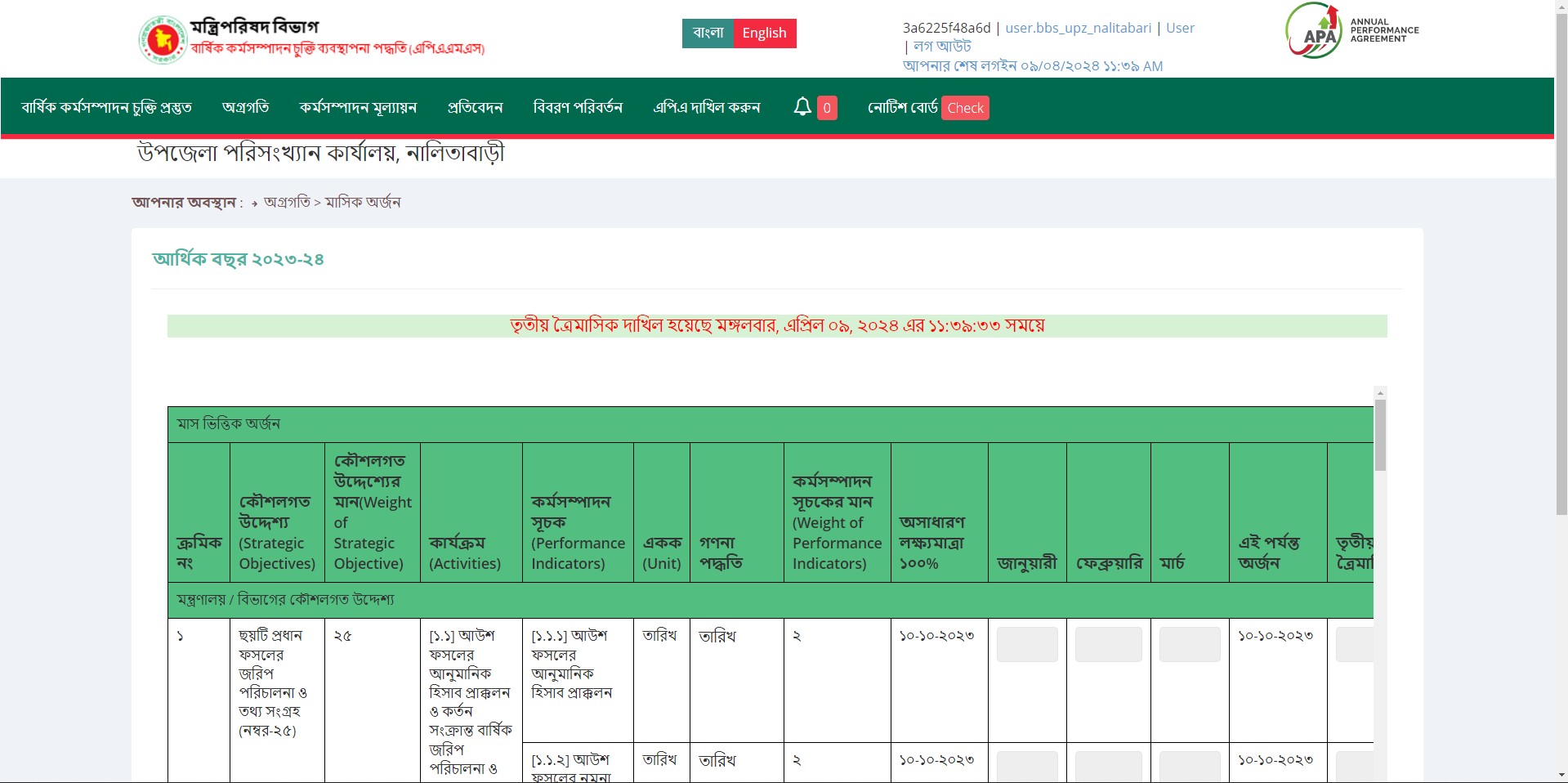Open the user.bbs_upz_nalitabari profile link

coord(1078,28)
